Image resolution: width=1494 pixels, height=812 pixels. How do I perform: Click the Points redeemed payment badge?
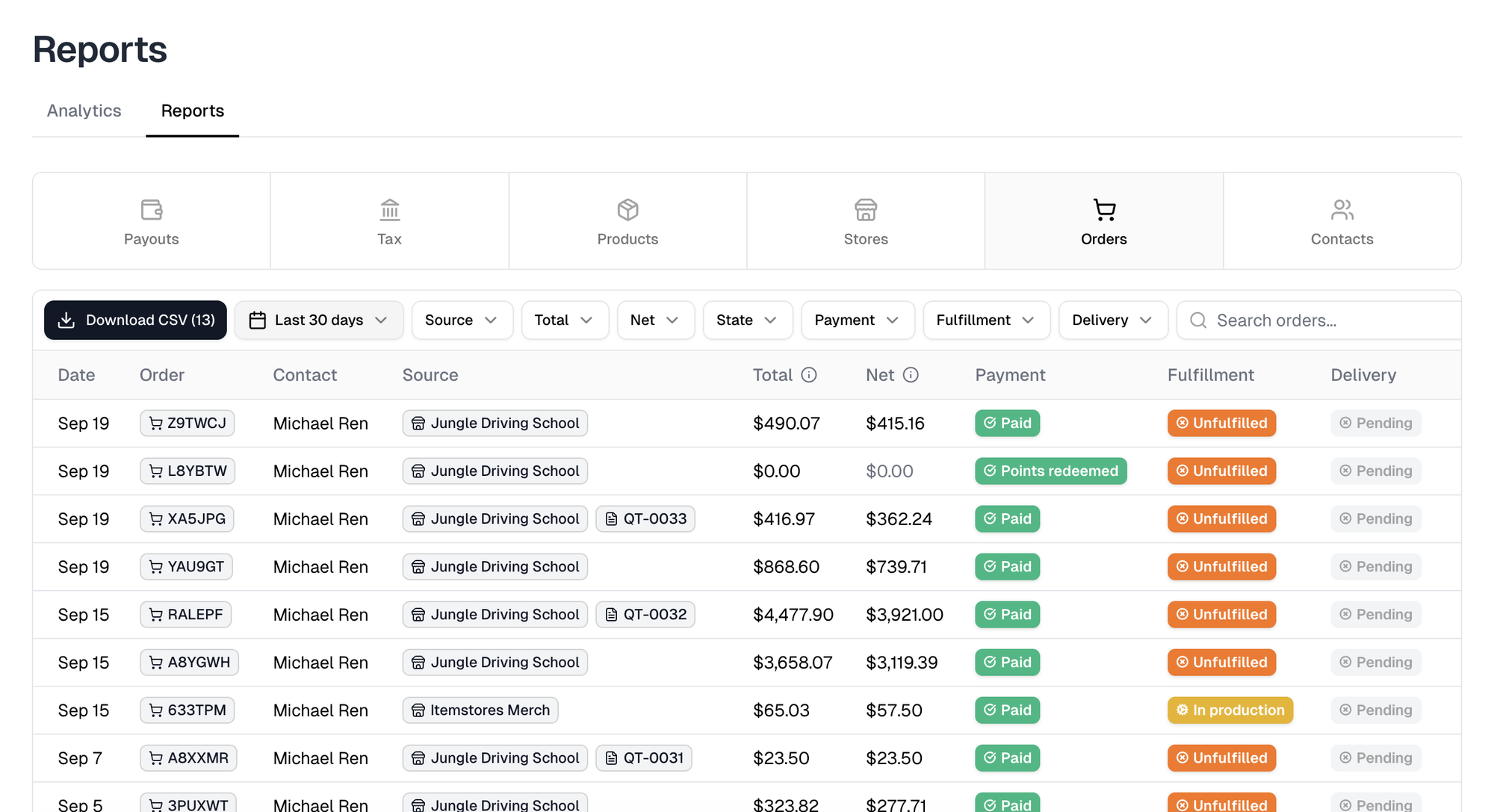coord(1051,471)
